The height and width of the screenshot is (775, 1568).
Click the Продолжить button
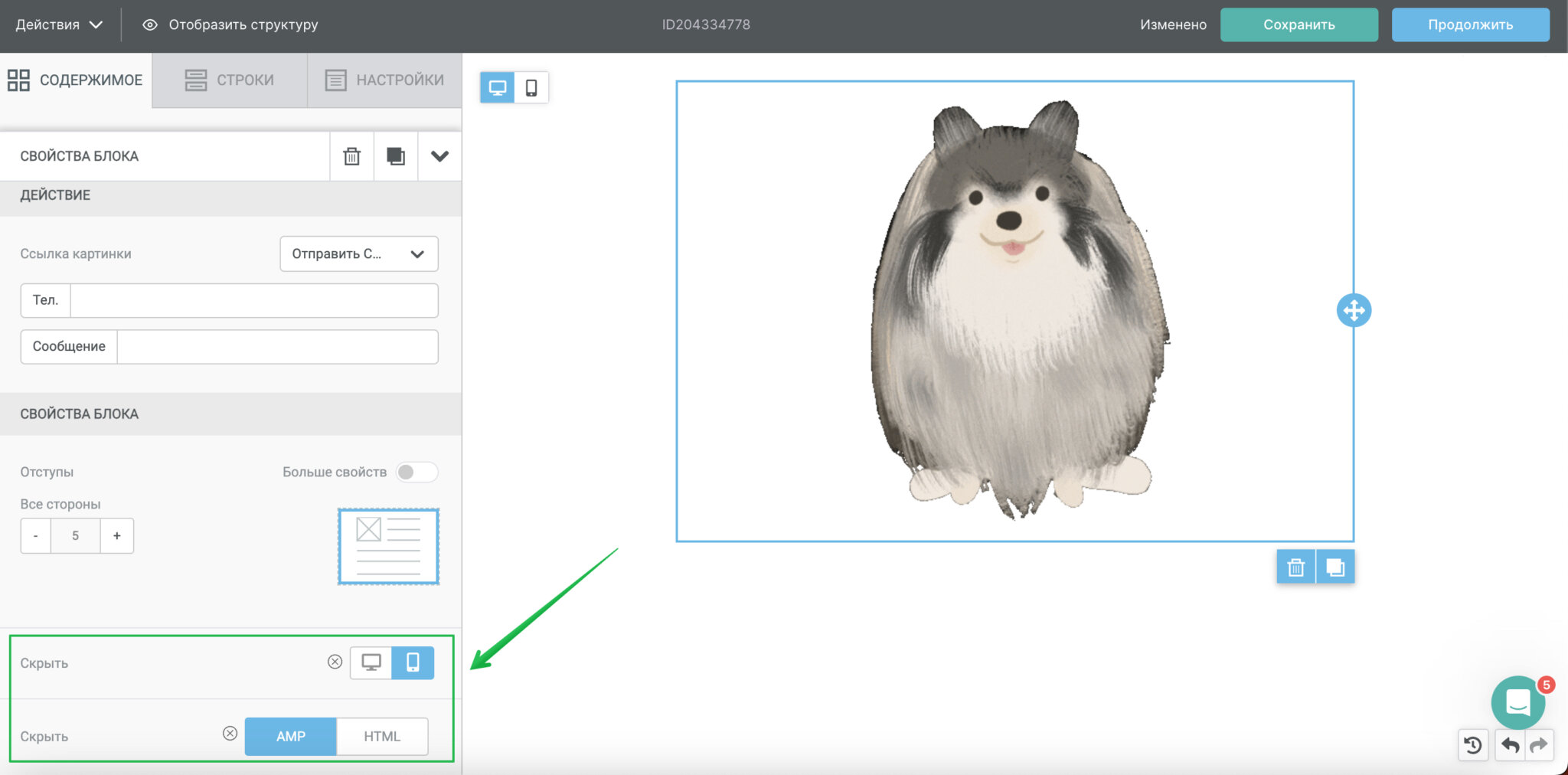(x=1470, y=25)
